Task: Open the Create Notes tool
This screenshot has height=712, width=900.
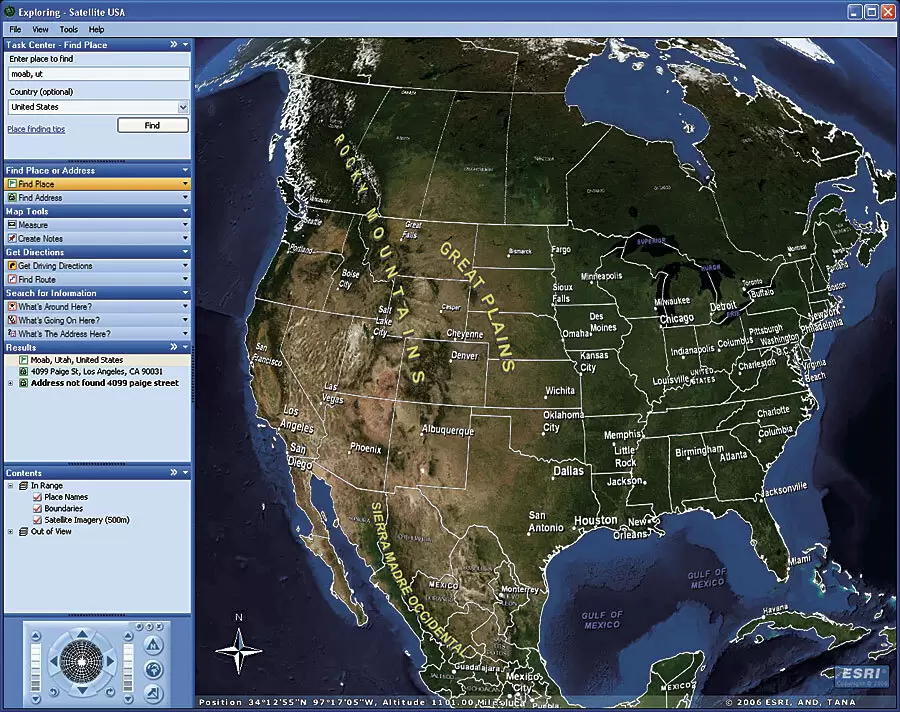Action: [98, 238]
